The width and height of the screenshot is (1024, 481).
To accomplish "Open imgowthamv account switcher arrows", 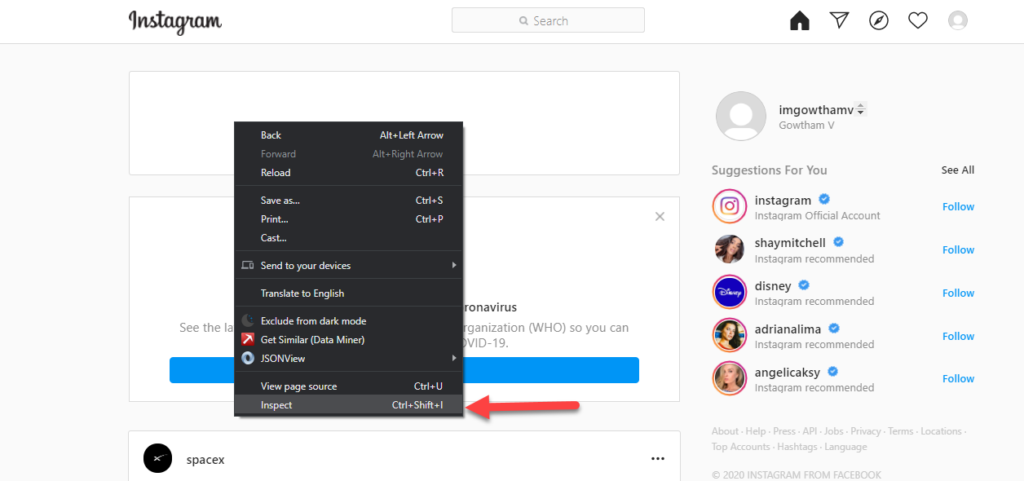I will click(x=861, y=110).
